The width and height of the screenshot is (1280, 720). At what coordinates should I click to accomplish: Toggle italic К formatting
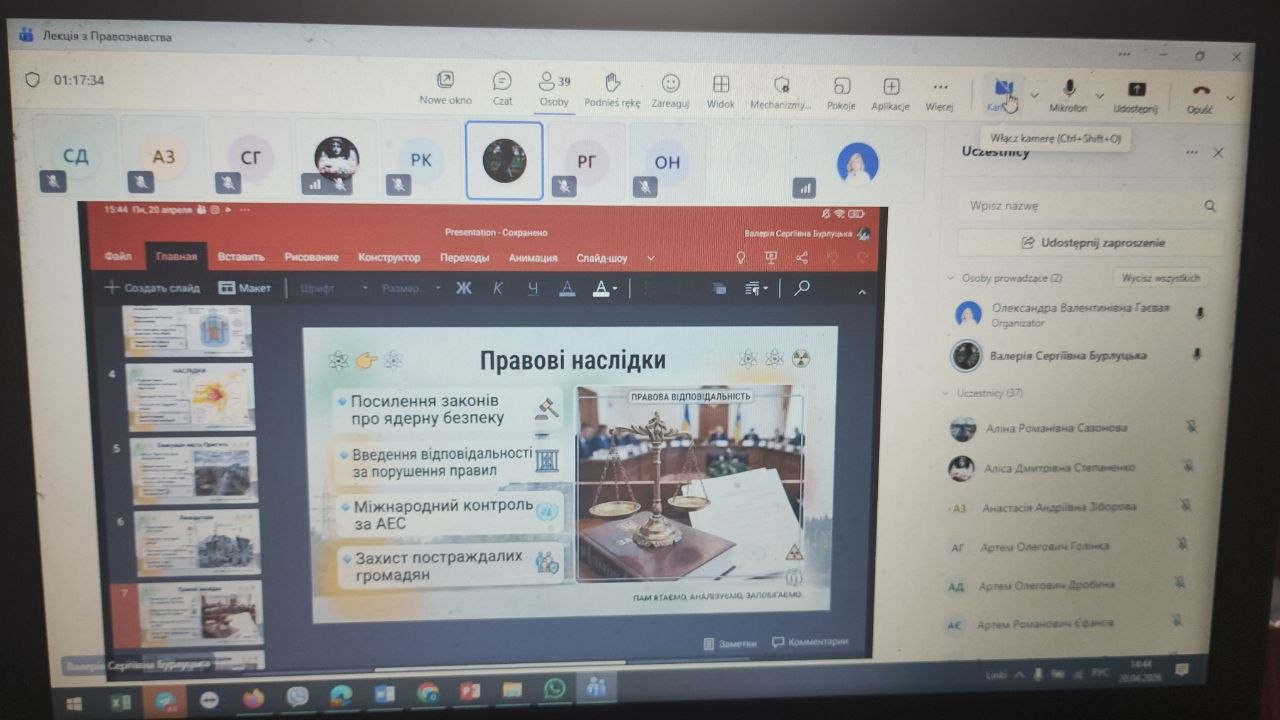click(498, 288)
